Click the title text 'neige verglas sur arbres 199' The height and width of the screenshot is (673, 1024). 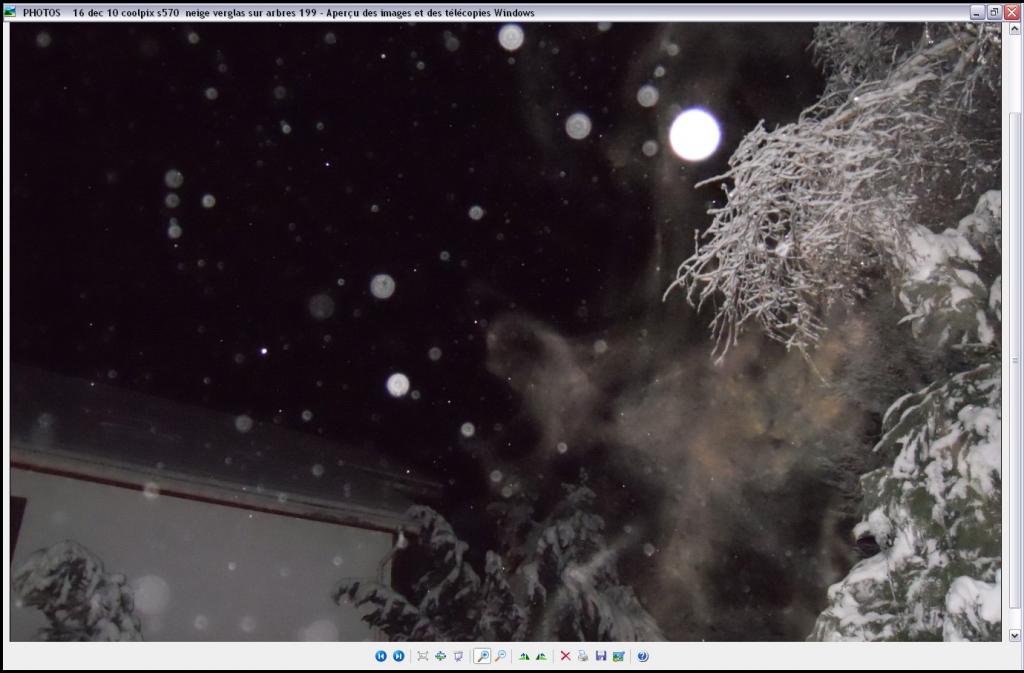pyautogui.click(x=251, y=12)
